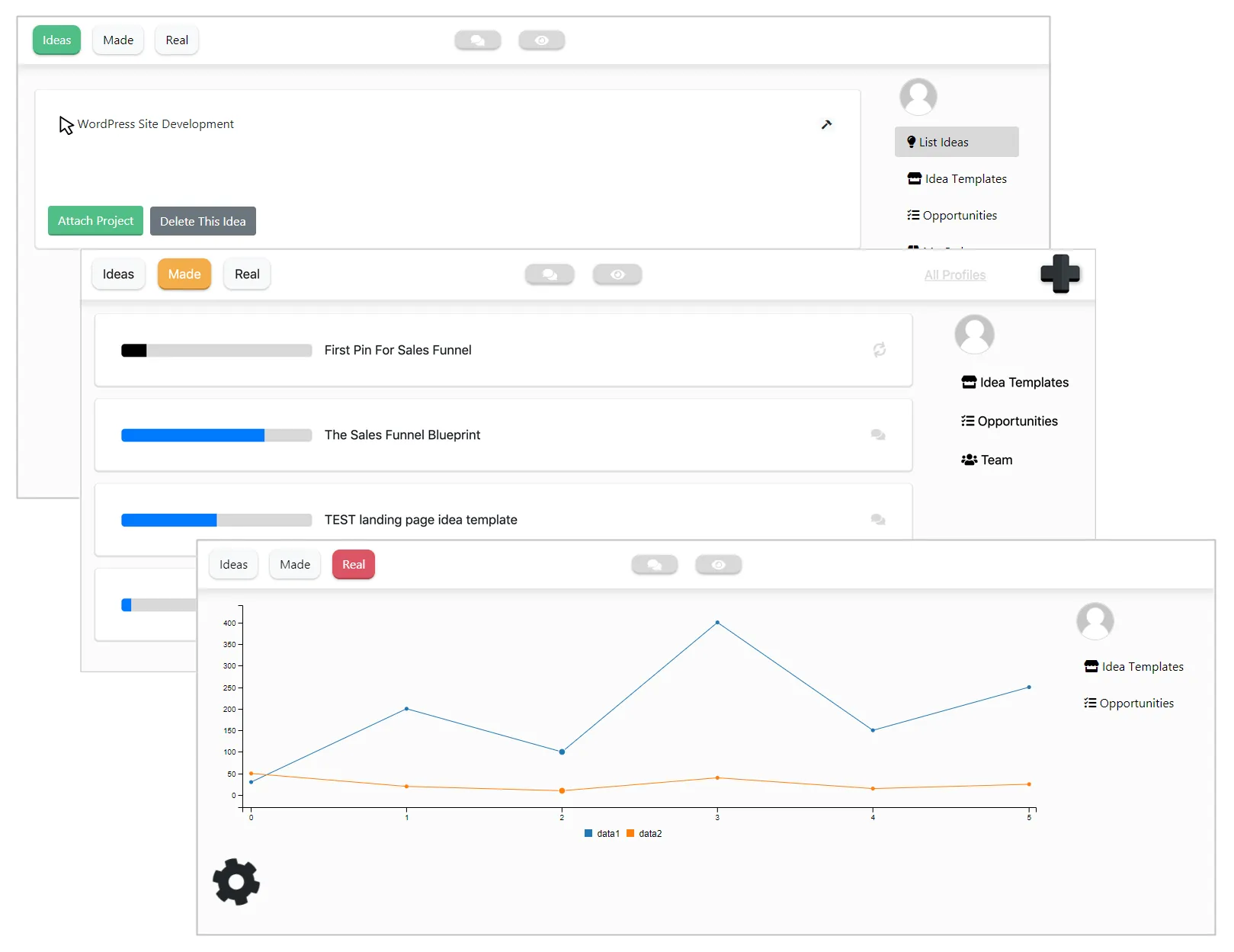This screenshot has height=952, width=1234.
Task: Click the Attach Project button
Action: click(95, 220)
